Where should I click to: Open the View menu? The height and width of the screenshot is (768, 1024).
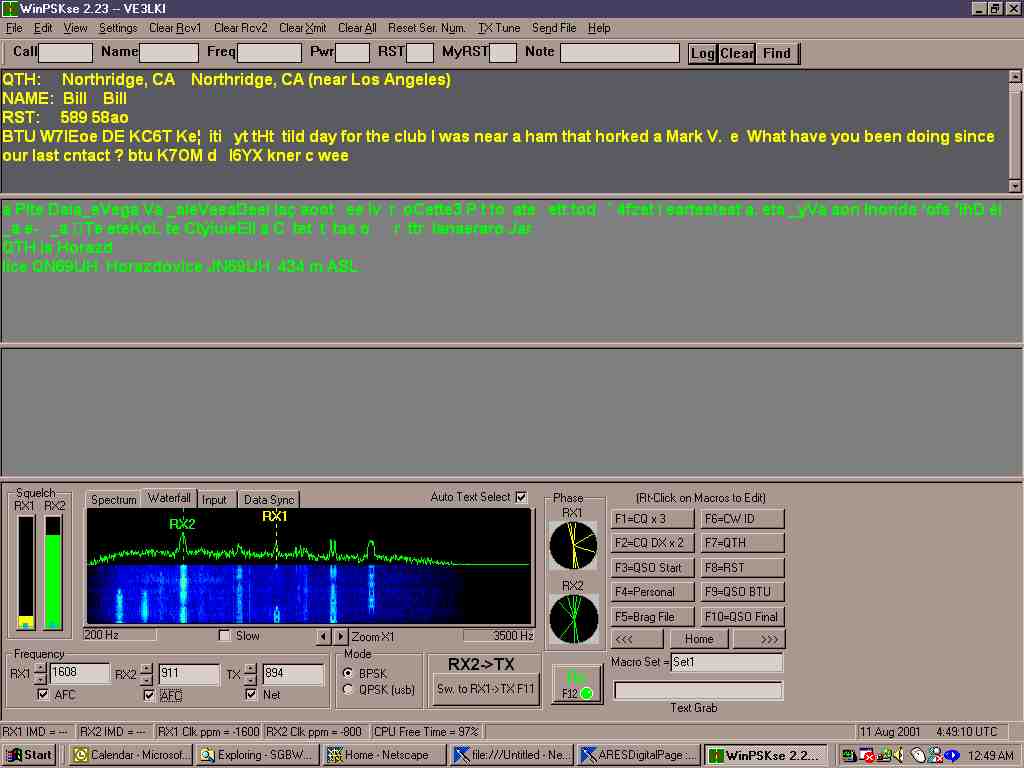tap(75, 28)
